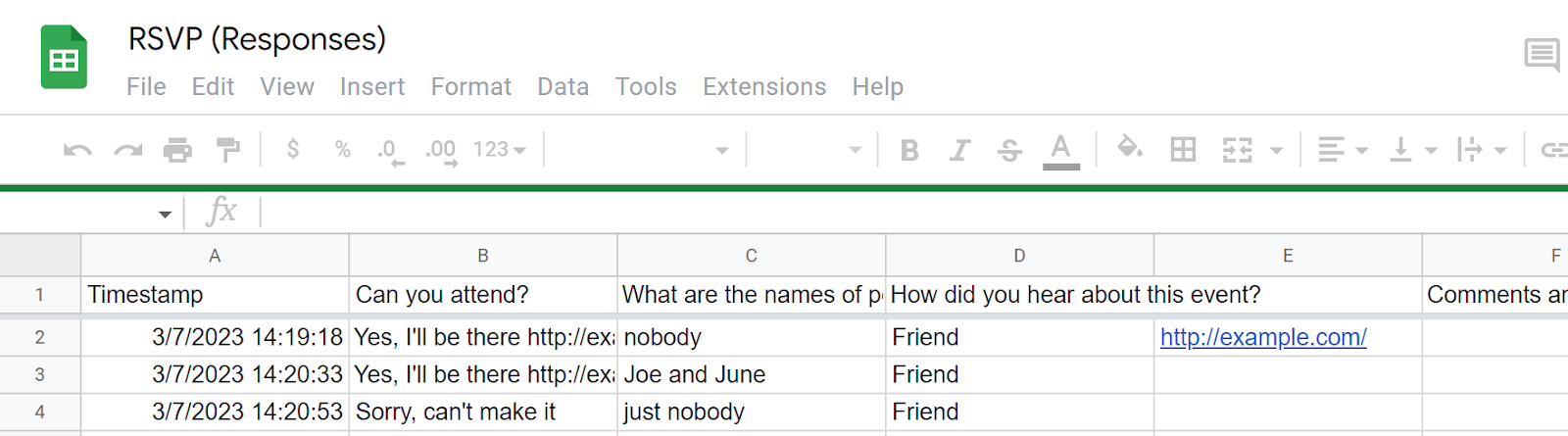Click the borders icon
This screenshot has height=436, width=1568.
[x=1183, y=150]
